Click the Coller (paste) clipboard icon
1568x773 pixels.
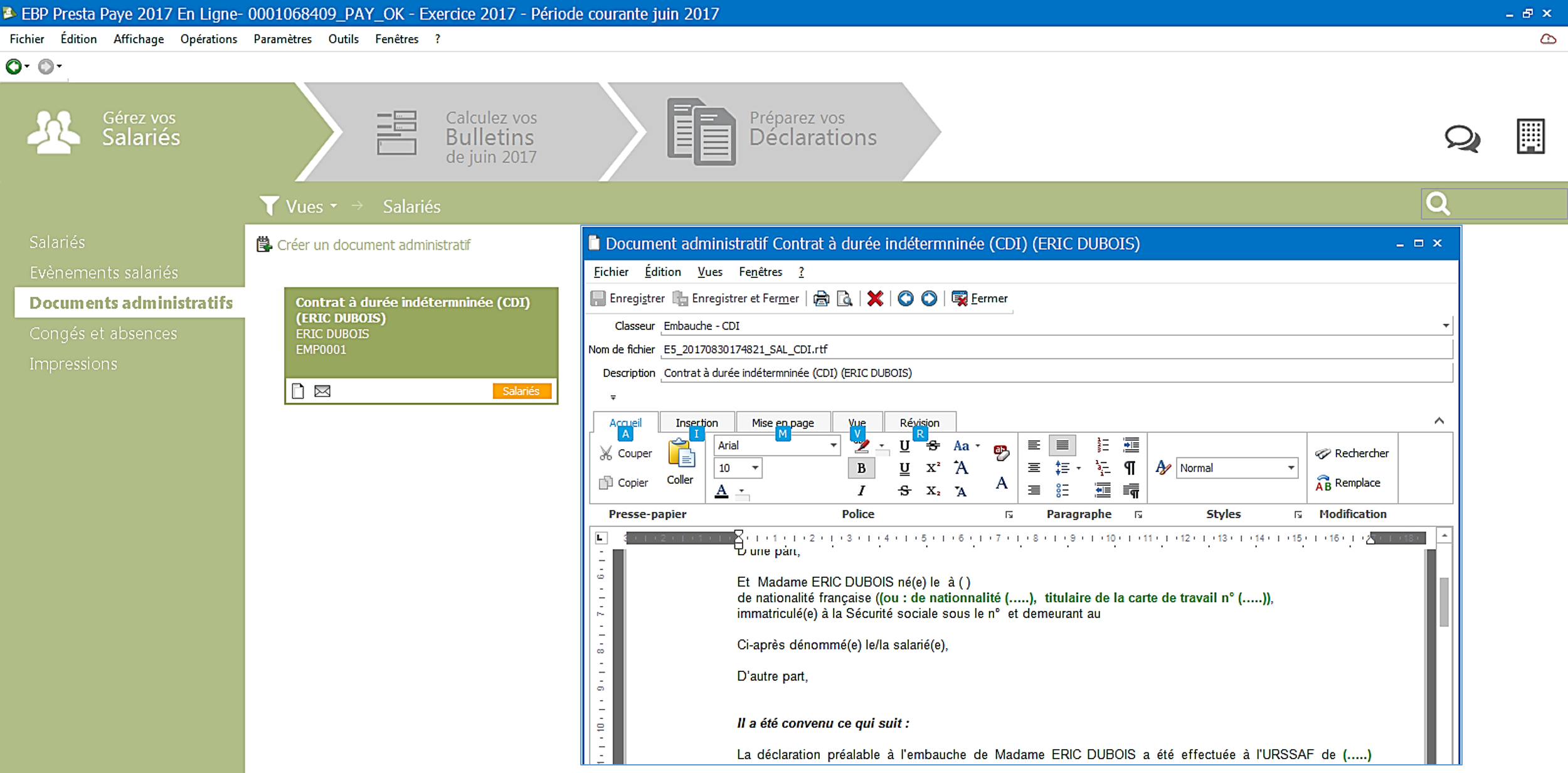(x=681, y=453)
